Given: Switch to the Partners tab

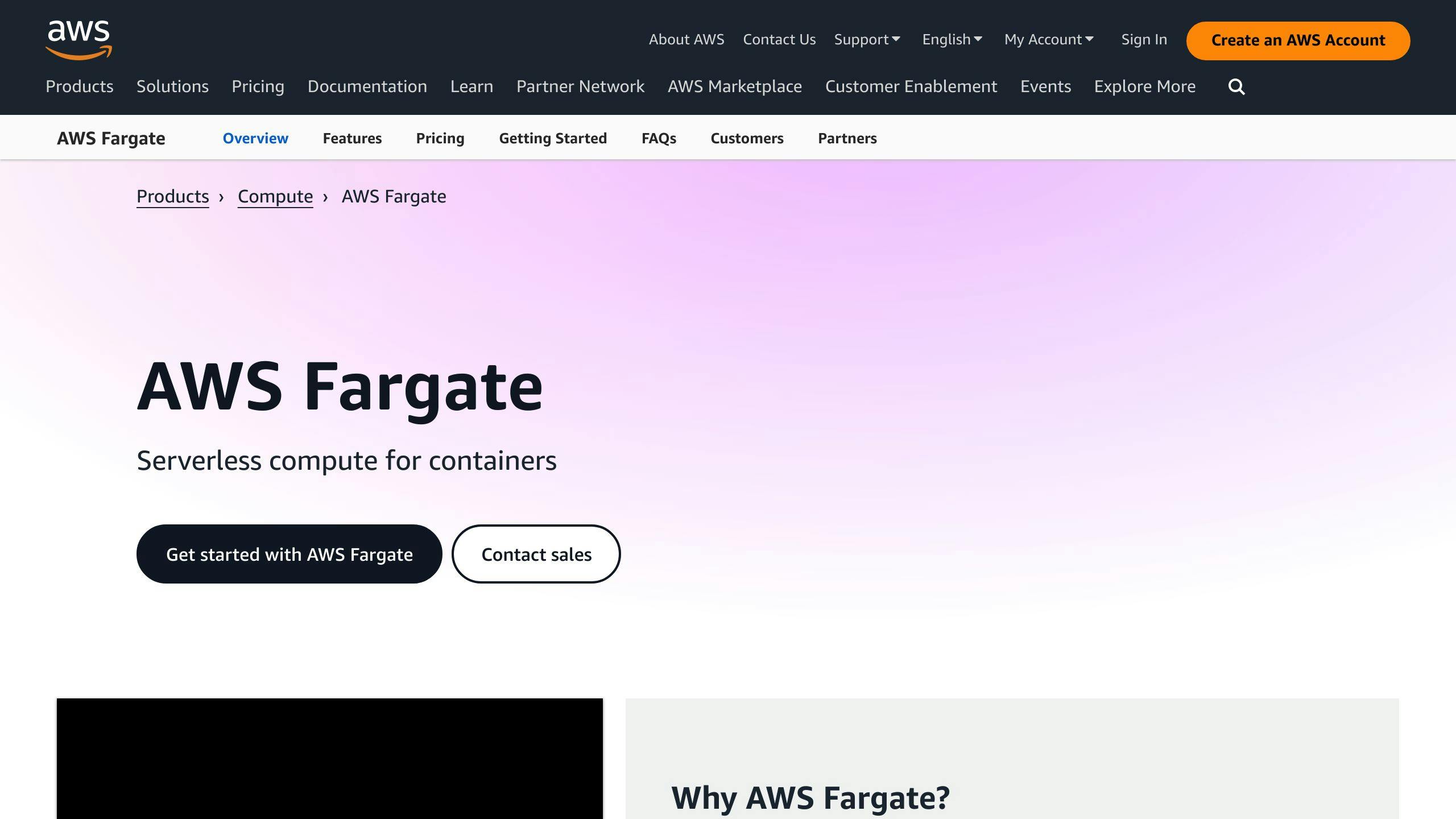Looking at the screenshot, I should (847, 138).
